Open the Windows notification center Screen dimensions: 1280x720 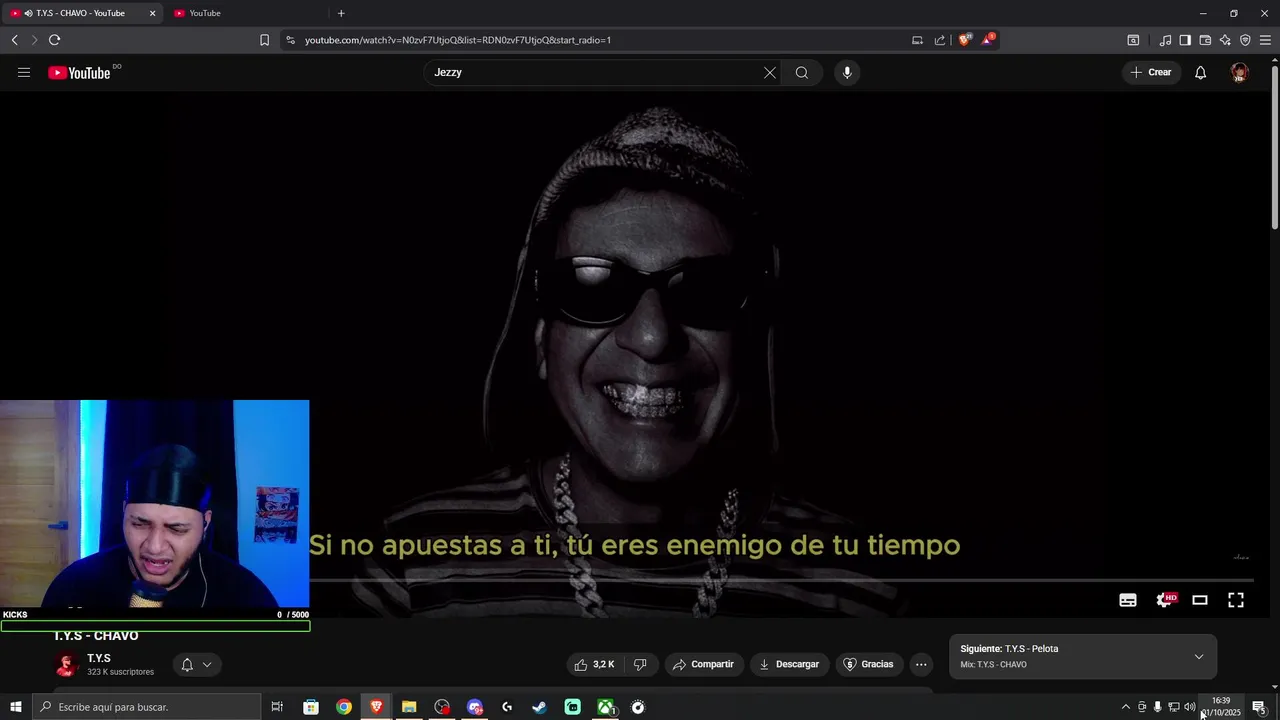(1259, 707)
